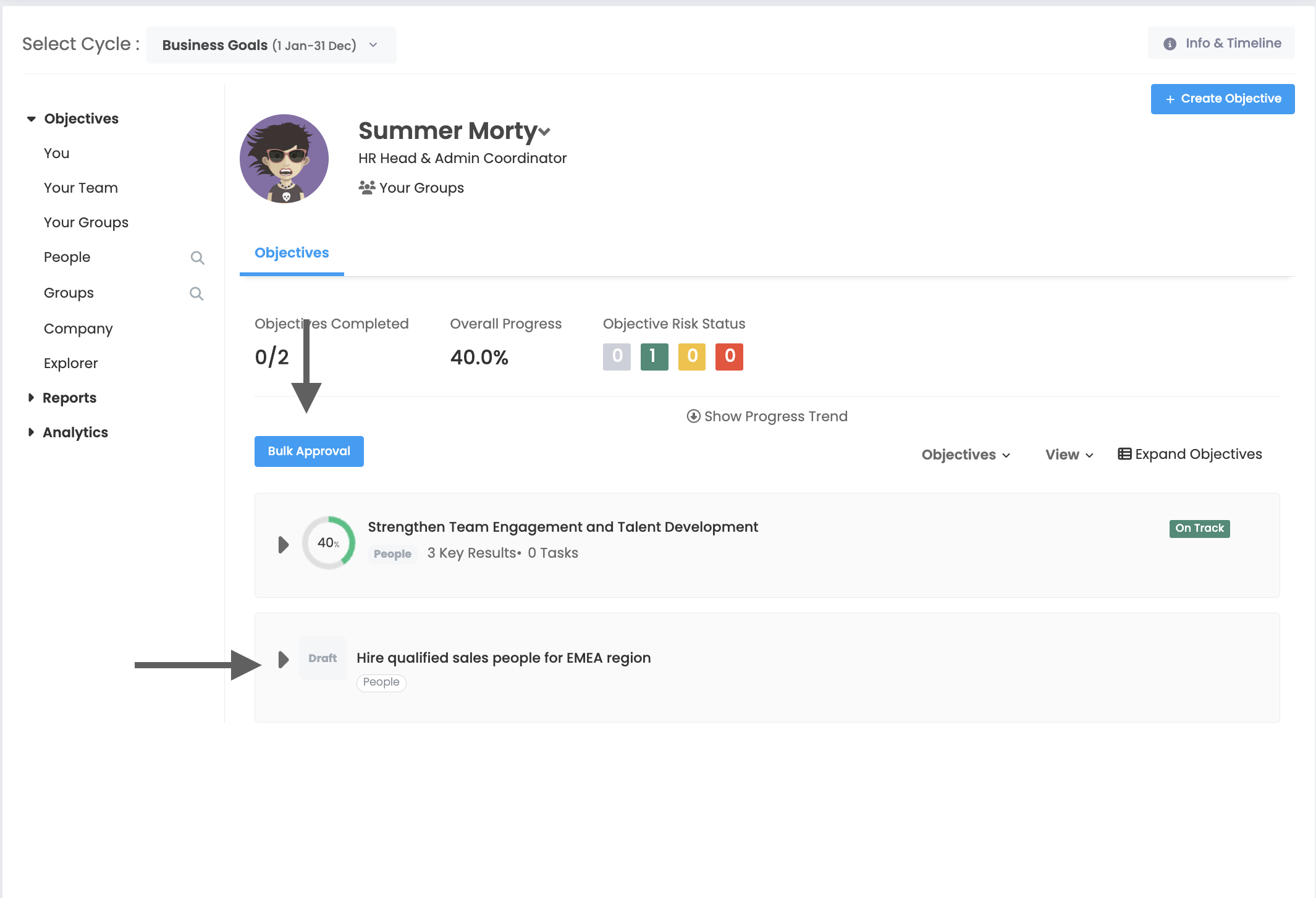
Task: Expand the Hire qualified sales people objective
Action: [x=284, y=660]
